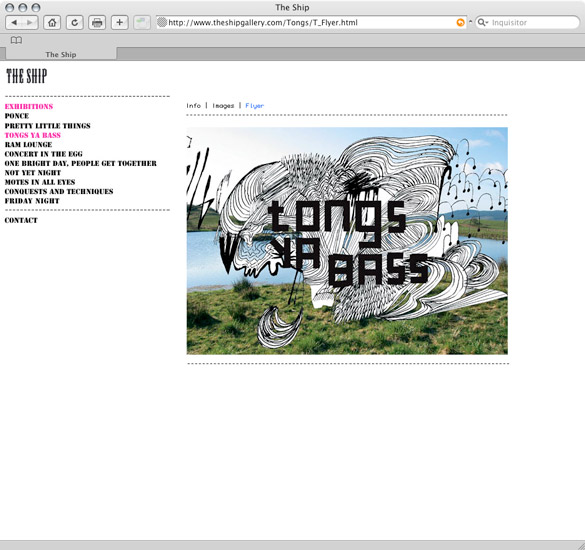Reload the page with the refresh button
Viewport: 585px width, 550px height.
75,23
